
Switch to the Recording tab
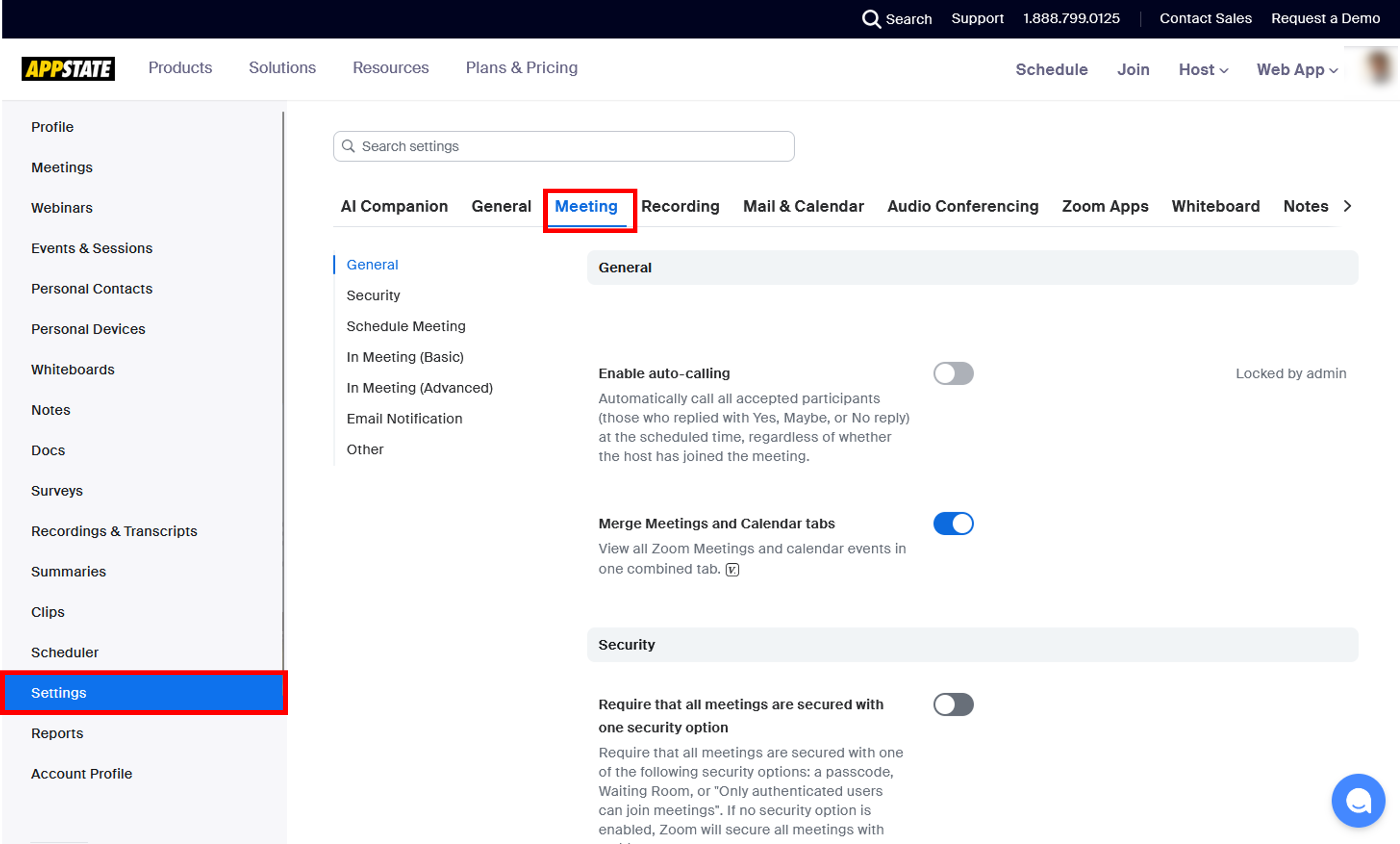pos(680,206)
